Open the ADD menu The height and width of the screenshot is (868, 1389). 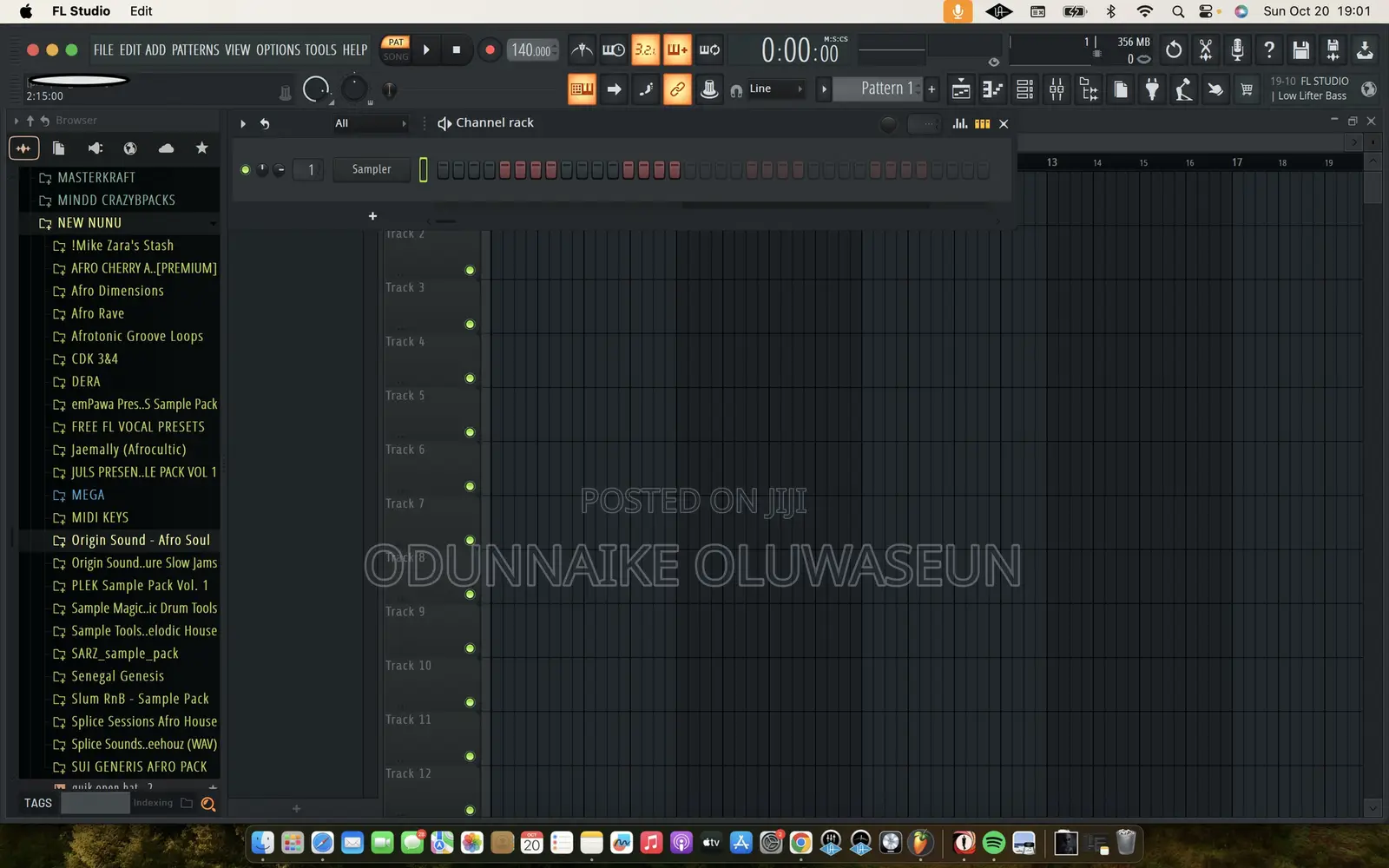coord(155,49)
